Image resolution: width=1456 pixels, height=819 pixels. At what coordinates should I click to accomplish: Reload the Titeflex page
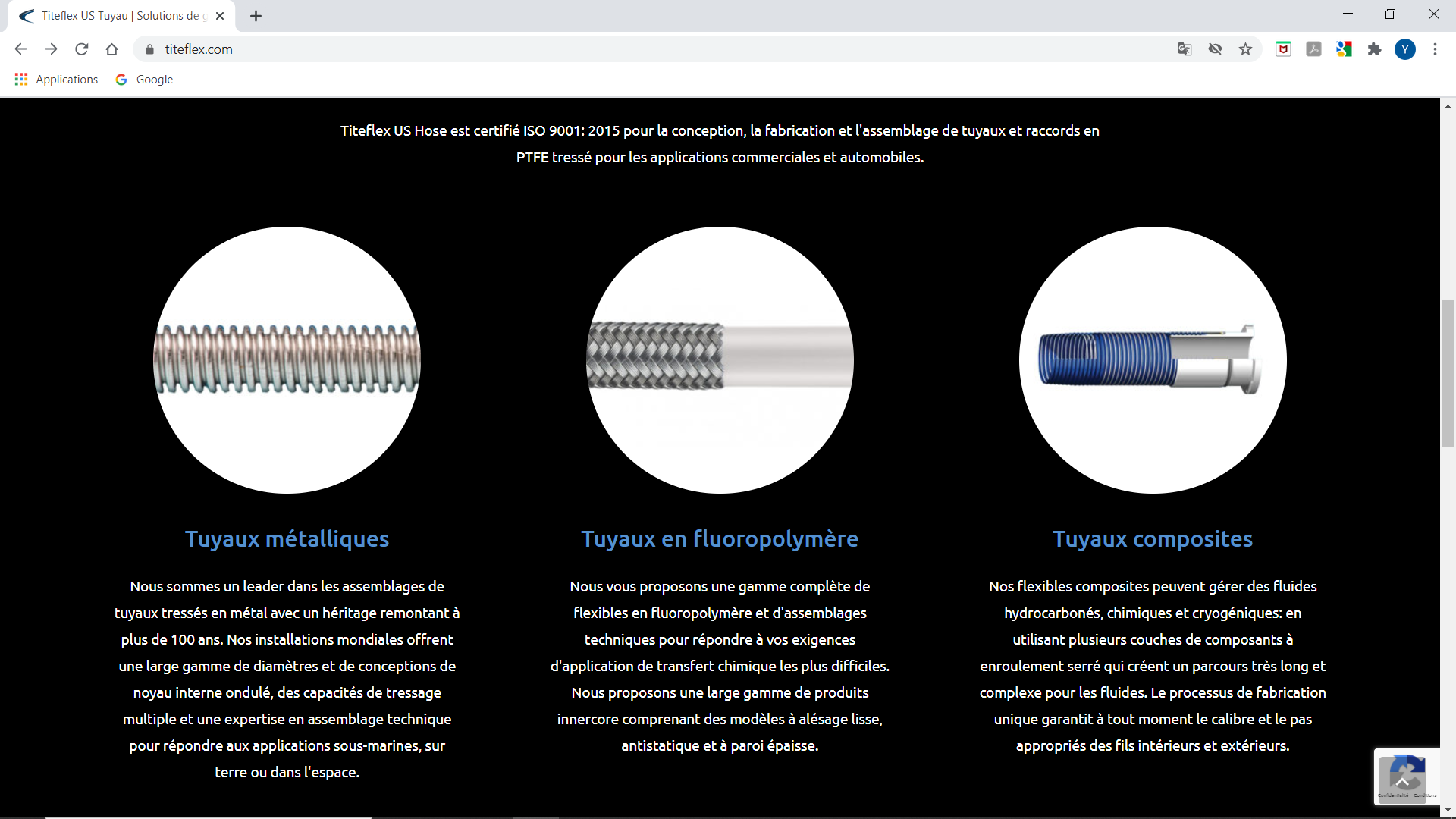click(x=81, y=49)
